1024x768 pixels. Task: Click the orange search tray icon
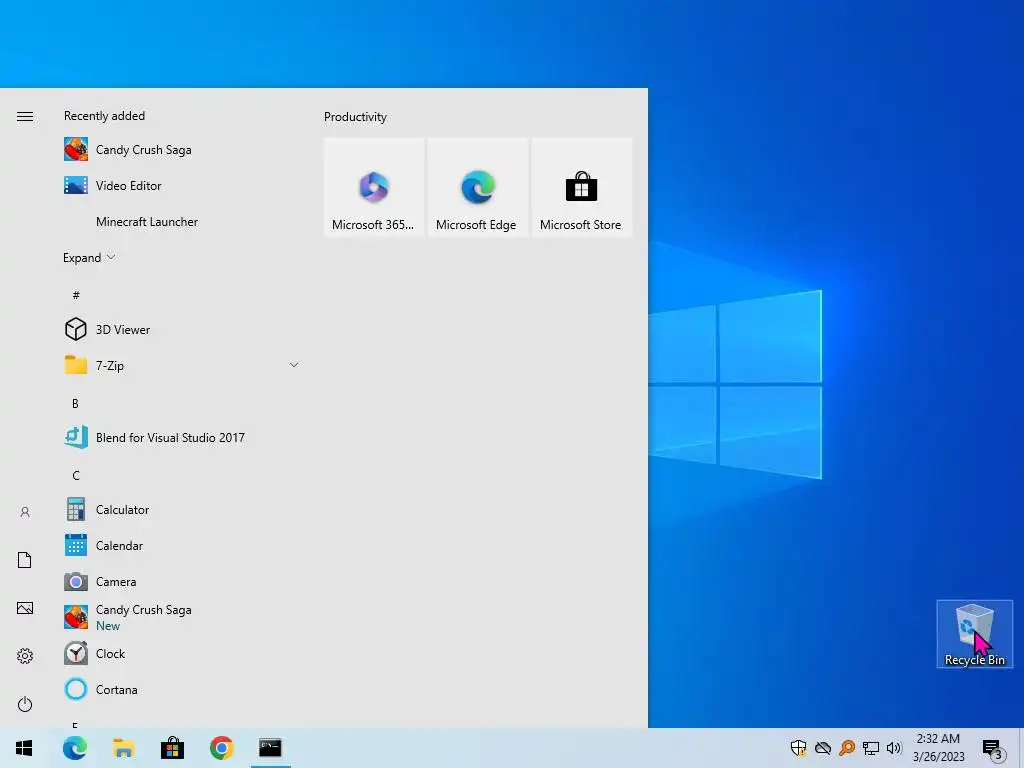[847, 748]
